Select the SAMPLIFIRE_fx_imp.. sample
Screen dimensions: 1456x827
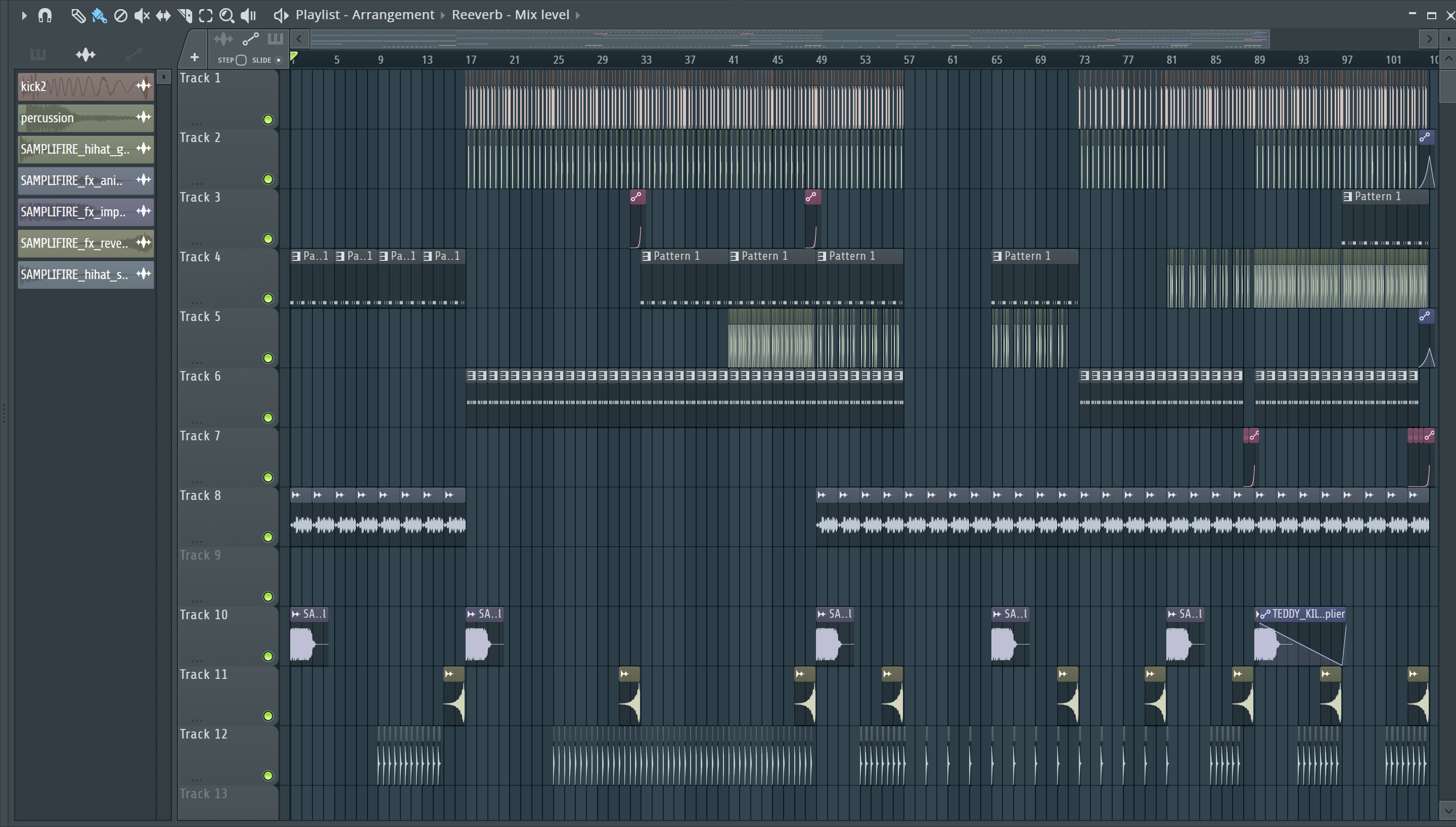(x=86, y=211)
